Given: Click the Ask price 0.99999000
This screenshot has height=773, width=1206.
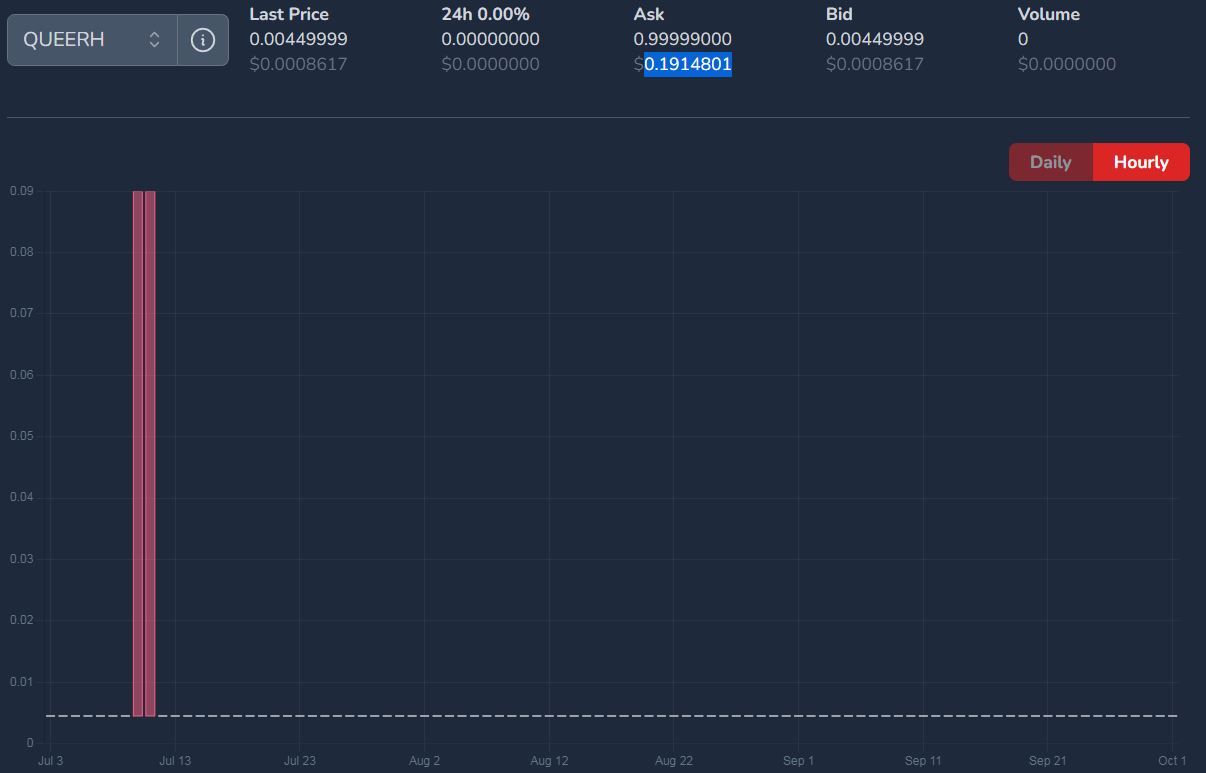Looking at the screenshot, I should point(683,39).
